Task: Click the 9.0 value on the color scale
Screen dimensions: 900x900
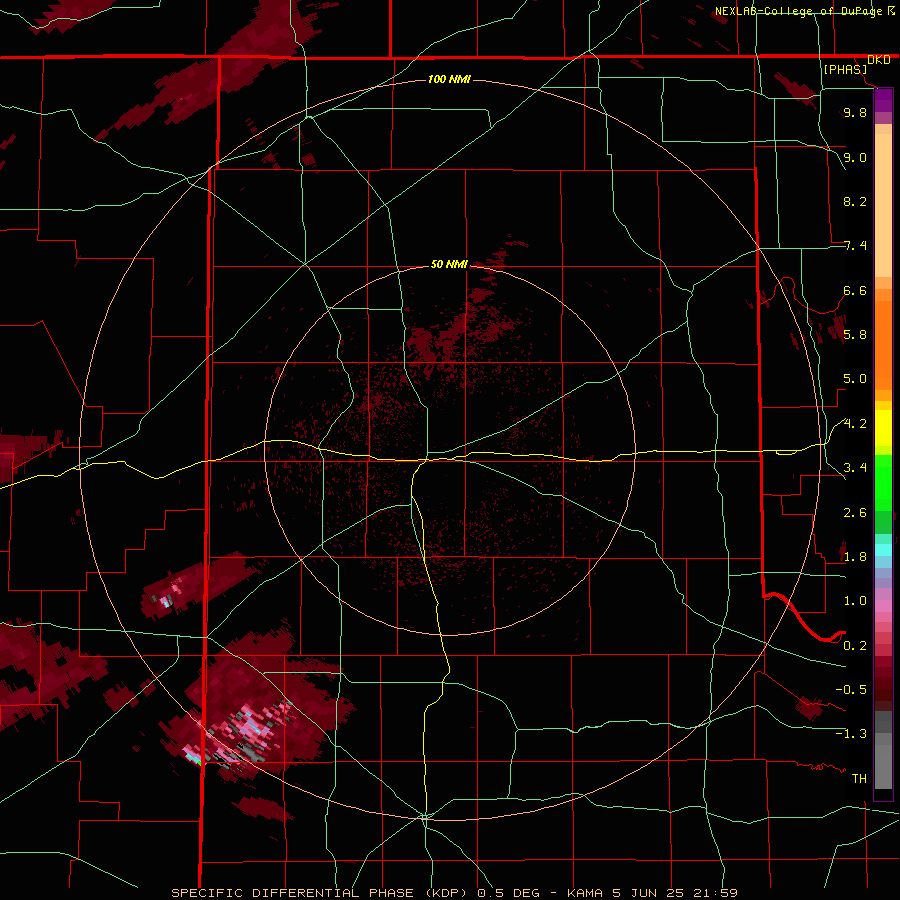Action: [855, 157]
